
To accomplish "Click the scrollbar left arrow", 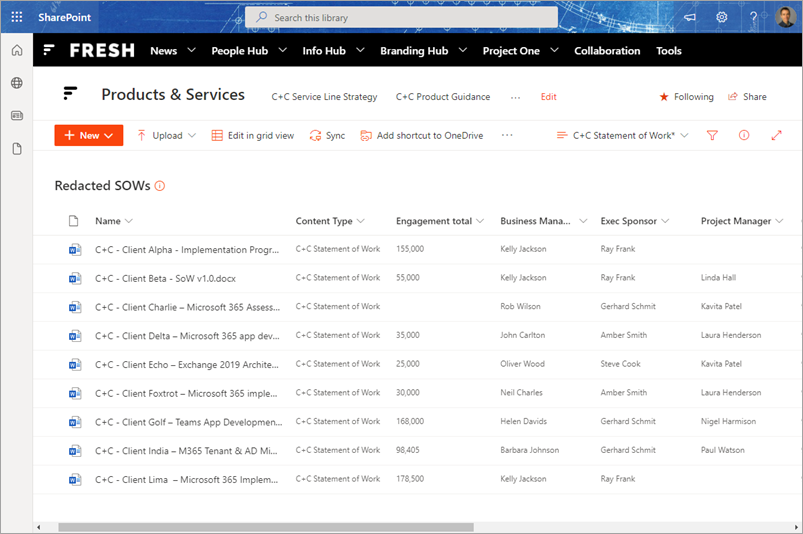I will coord(38,527).
